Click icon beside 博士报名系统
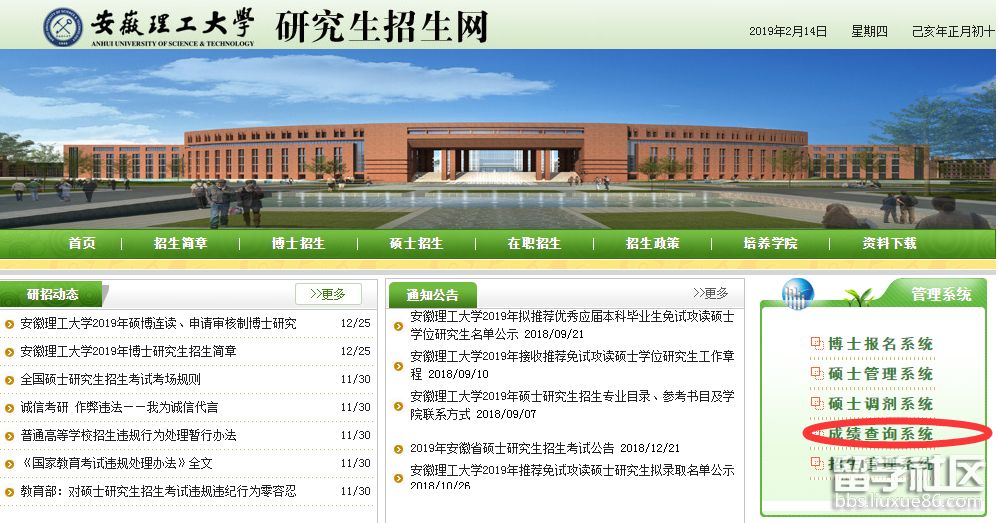The width and height of the screenshot is (998, 523). [x=816, y=344]
